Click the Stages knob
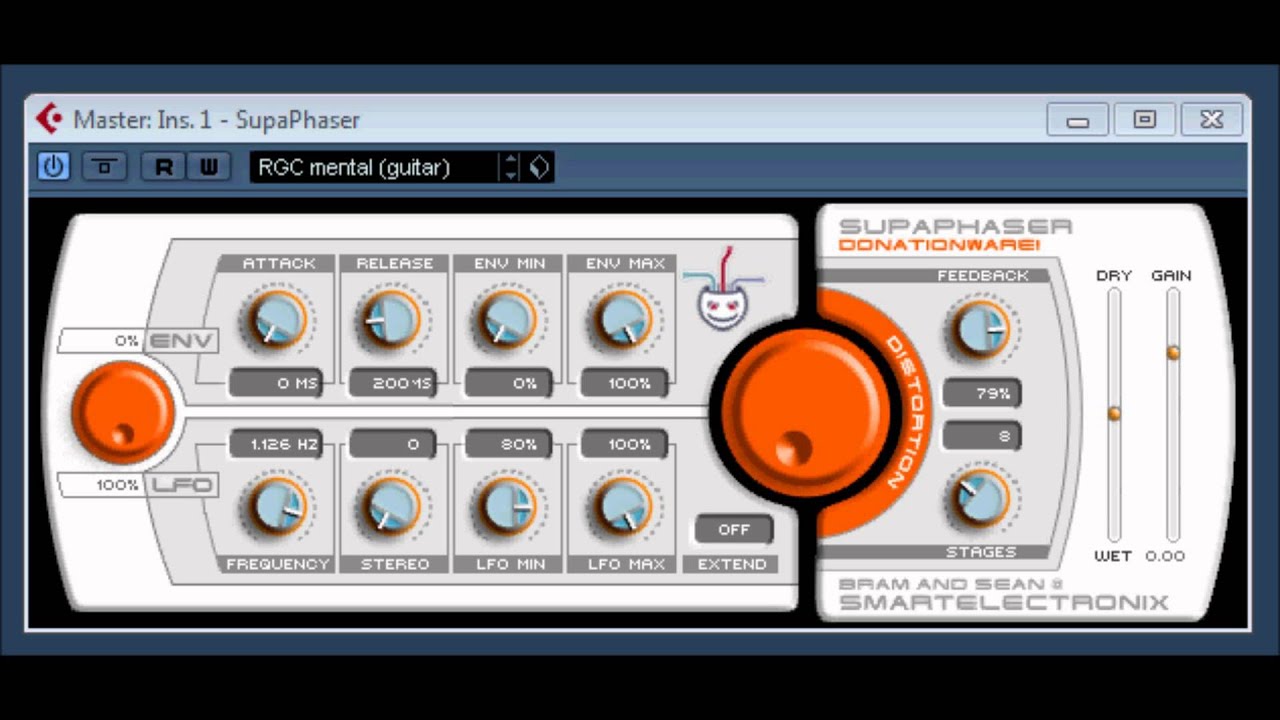 pos(981,498)
